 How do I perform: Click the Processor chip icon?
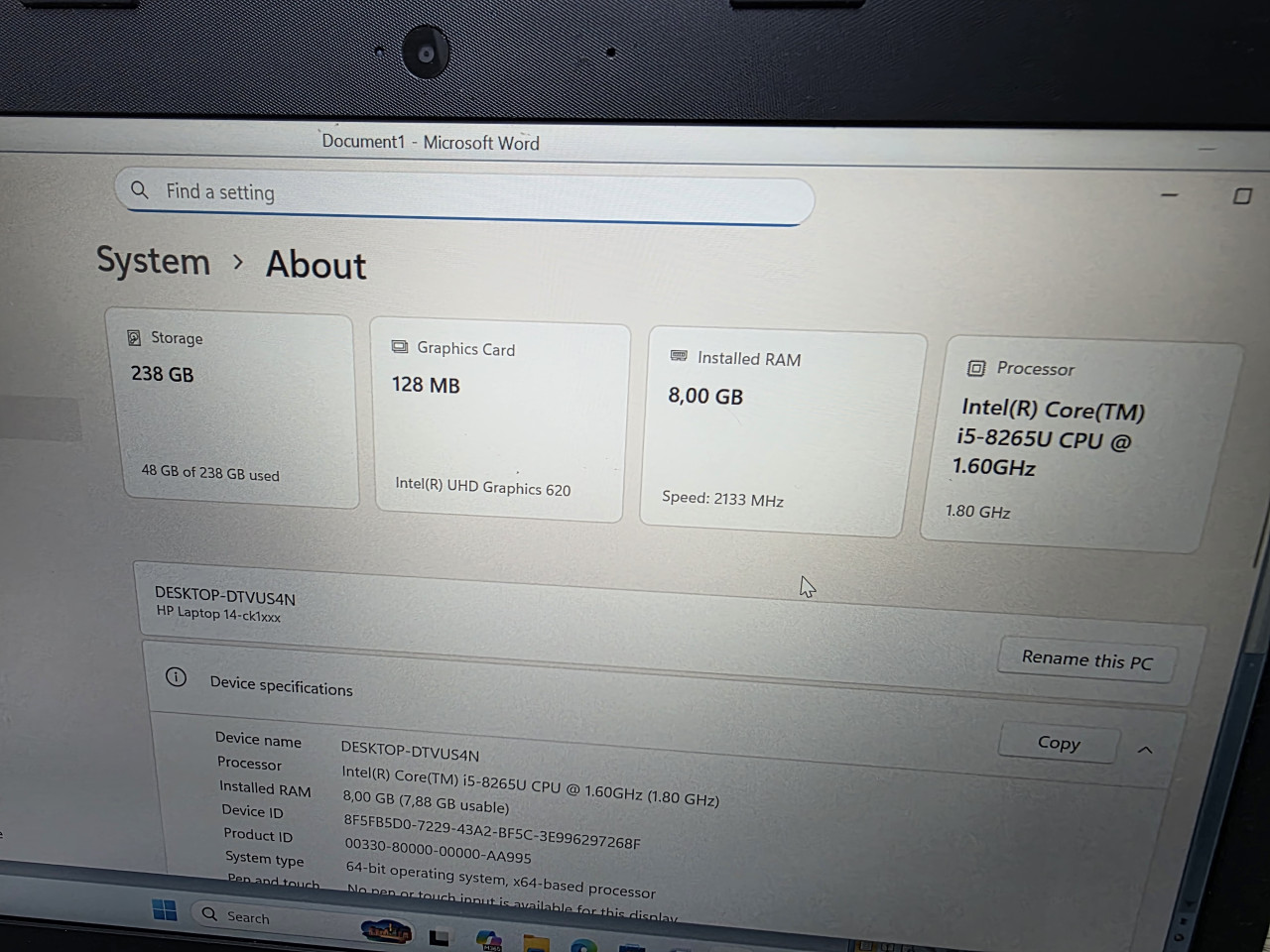(976, 368)
